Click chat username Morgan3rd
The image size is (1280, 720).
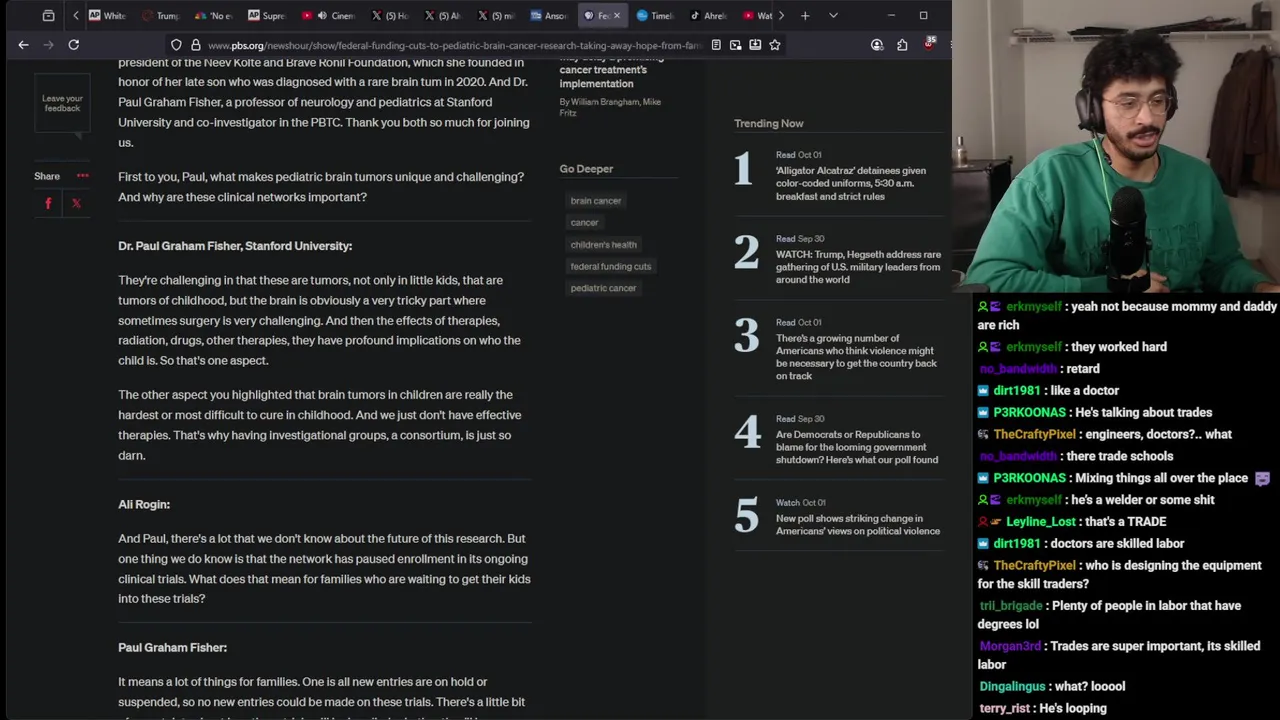coord(1010,647)
